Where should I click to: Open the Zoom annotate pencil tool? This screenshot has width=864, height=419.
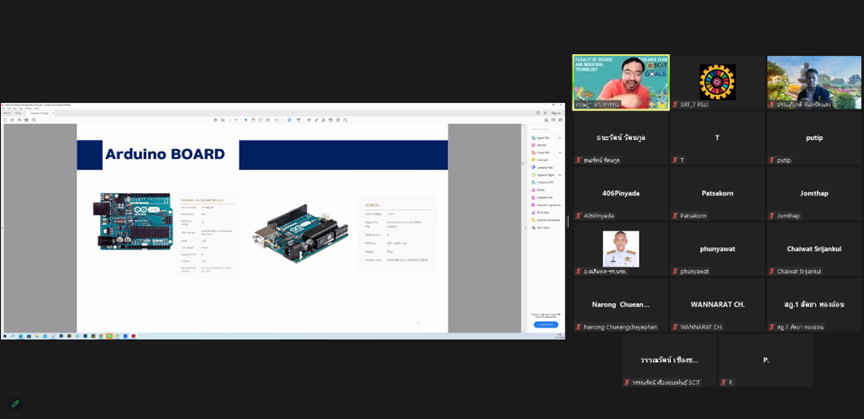(x=15, y=404)
